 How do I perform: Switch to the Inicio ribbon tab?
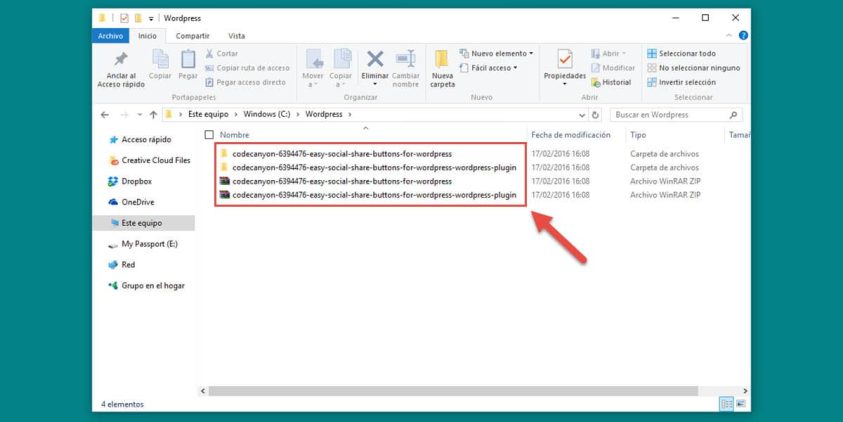pos(147,36)
